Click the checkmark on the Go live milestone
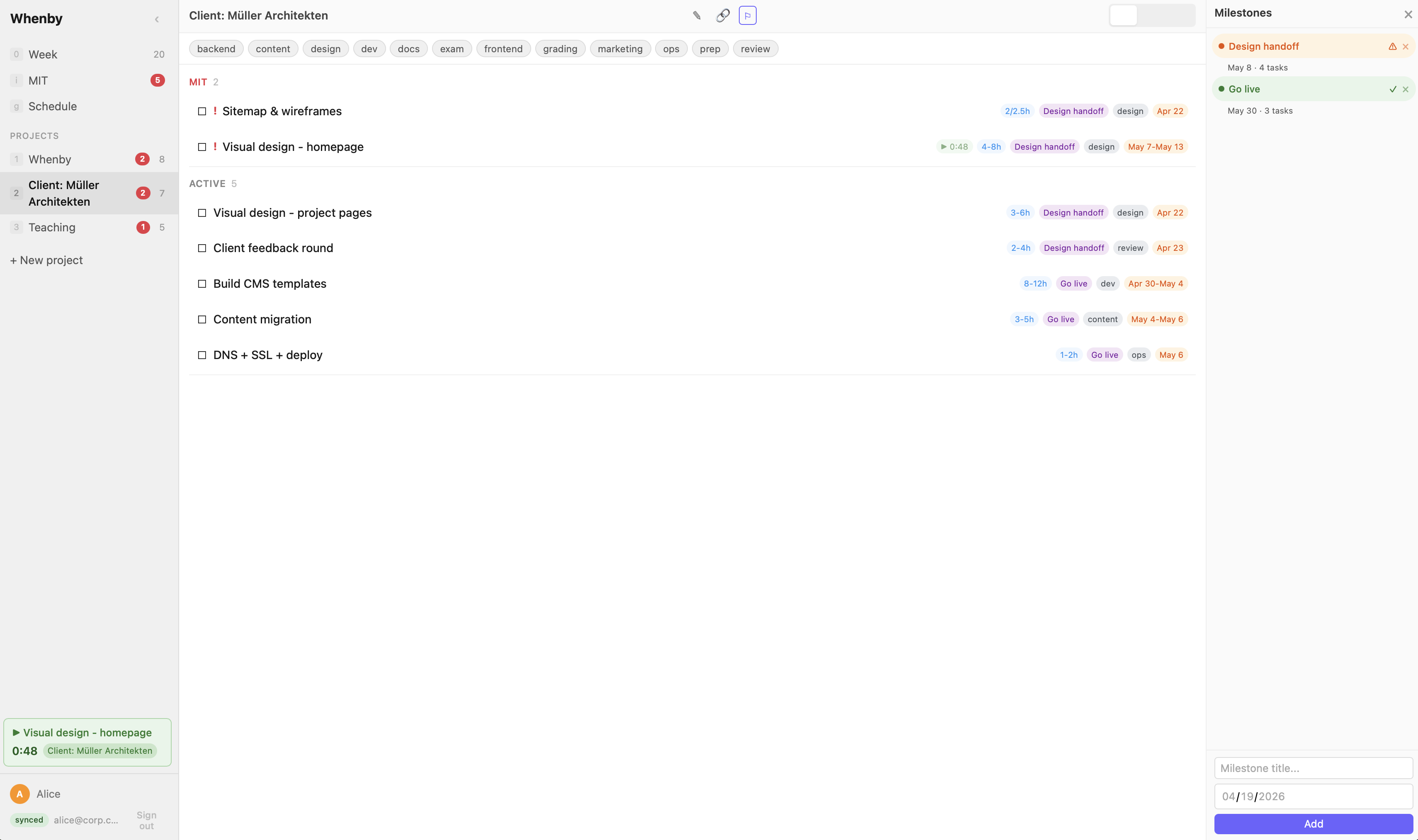The image size is (1418, 840). point(1393,89)
